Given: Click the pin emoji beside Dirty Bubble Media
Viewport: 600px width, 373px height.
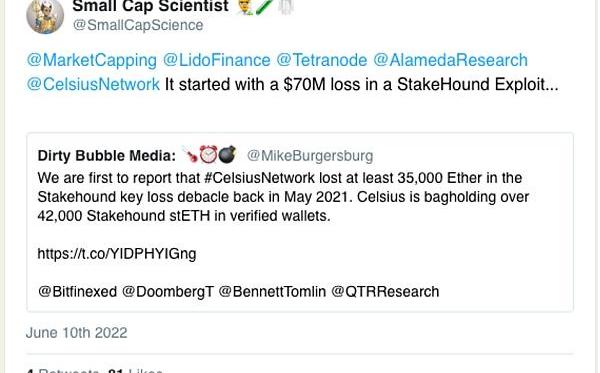Looking at the screenshot, I should pos(191,155).
